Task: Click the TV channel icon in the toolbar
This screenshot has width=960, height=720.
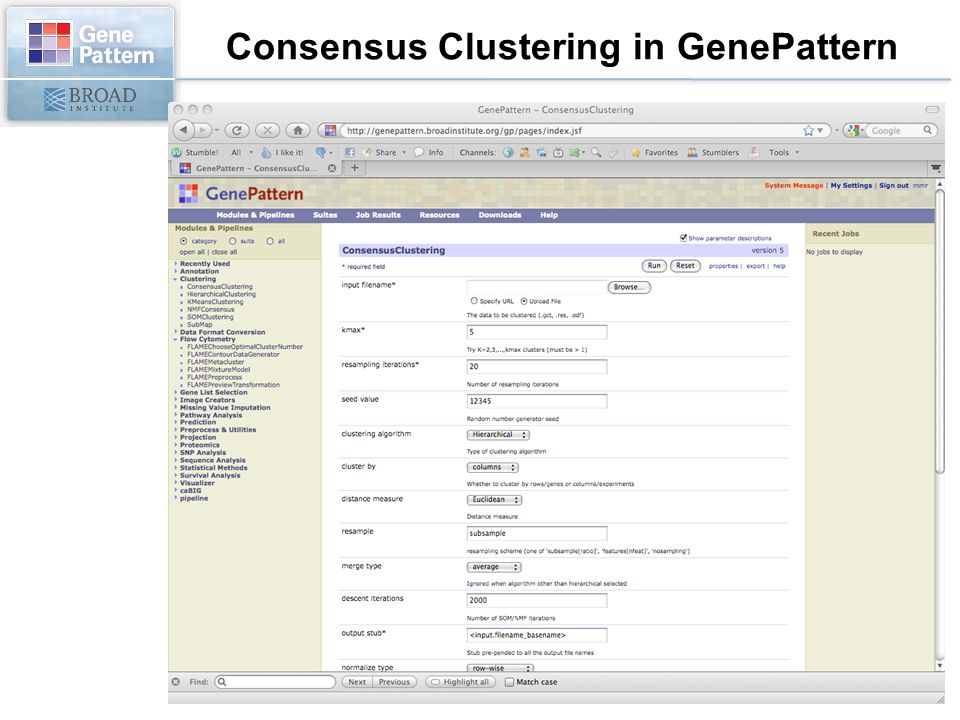Action: tap(558, 152)
